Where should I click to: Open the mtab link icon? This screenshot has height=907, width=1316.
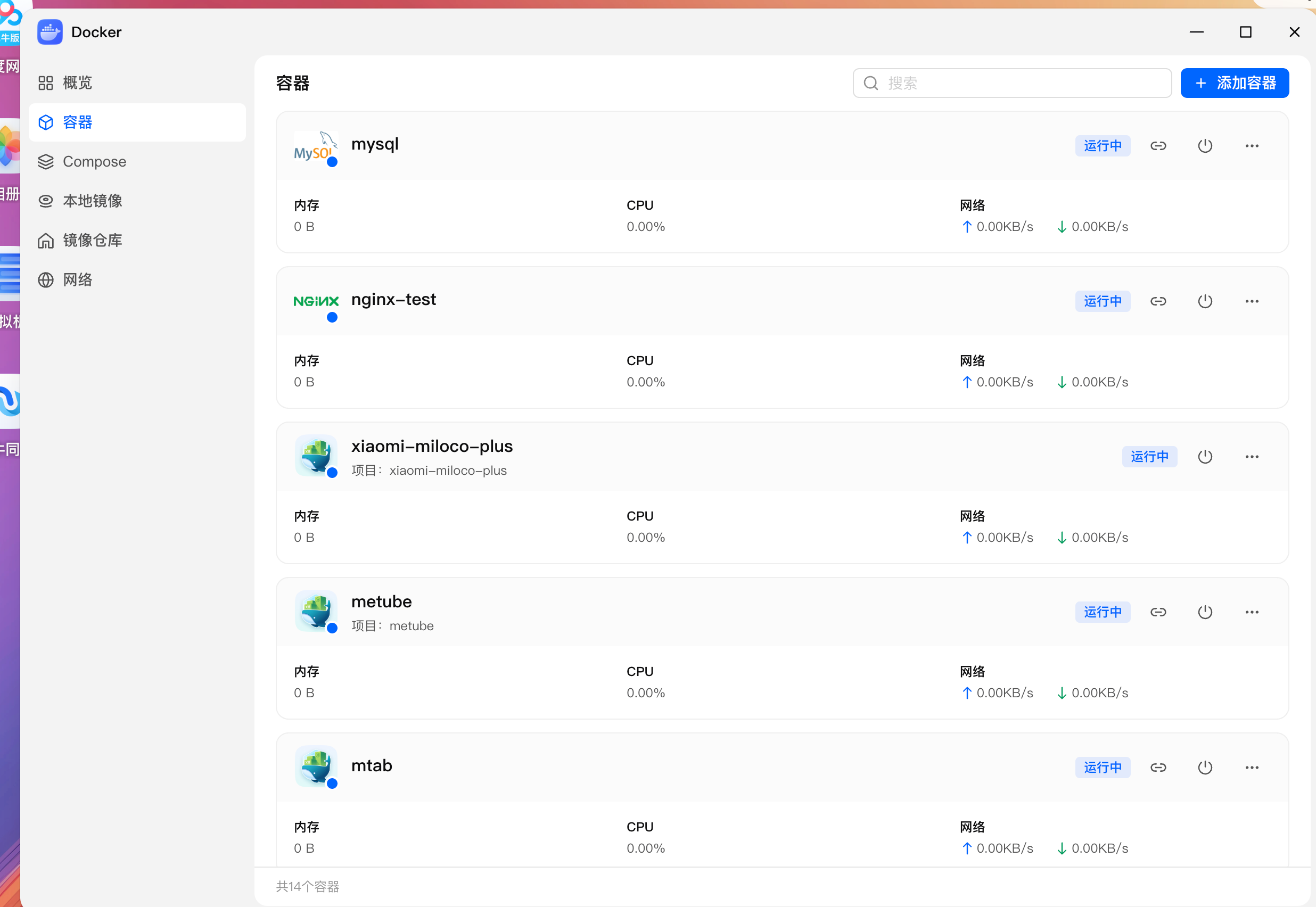coord(1158,768)
